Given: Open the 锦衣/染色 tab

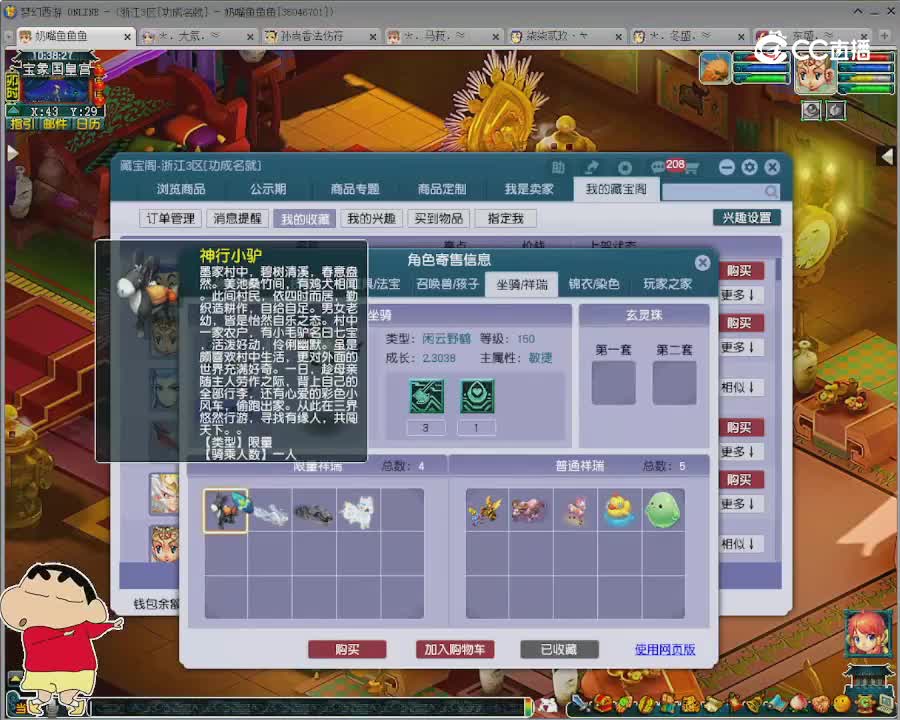Looking at the screenshot, I should pos(593,284).
